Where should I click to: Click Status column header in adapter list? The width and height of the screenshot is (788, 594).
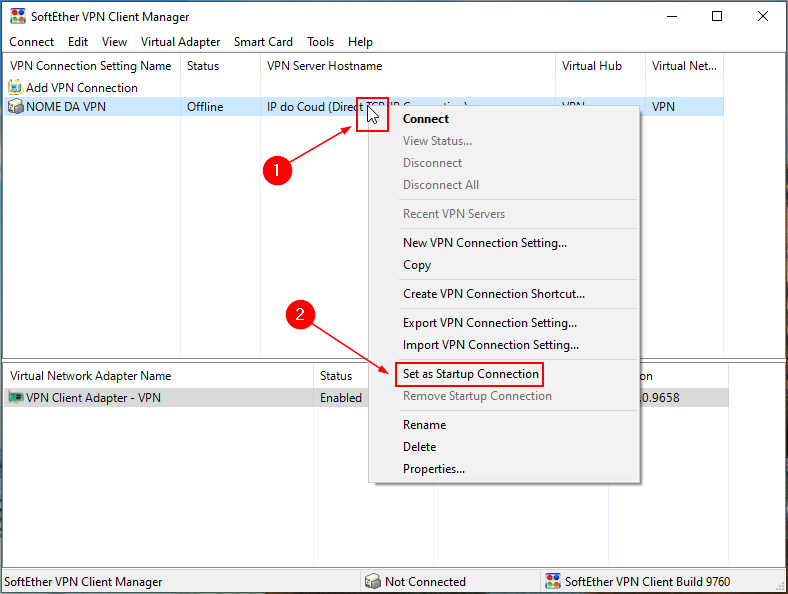click(342, 376)
